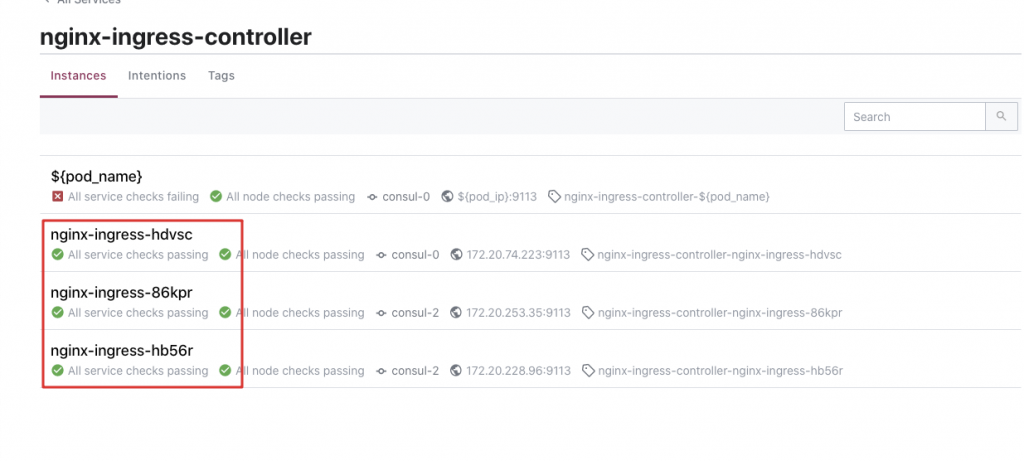Click green node check icon in nginx-ingress-hdvsc row

coord(225,255)
